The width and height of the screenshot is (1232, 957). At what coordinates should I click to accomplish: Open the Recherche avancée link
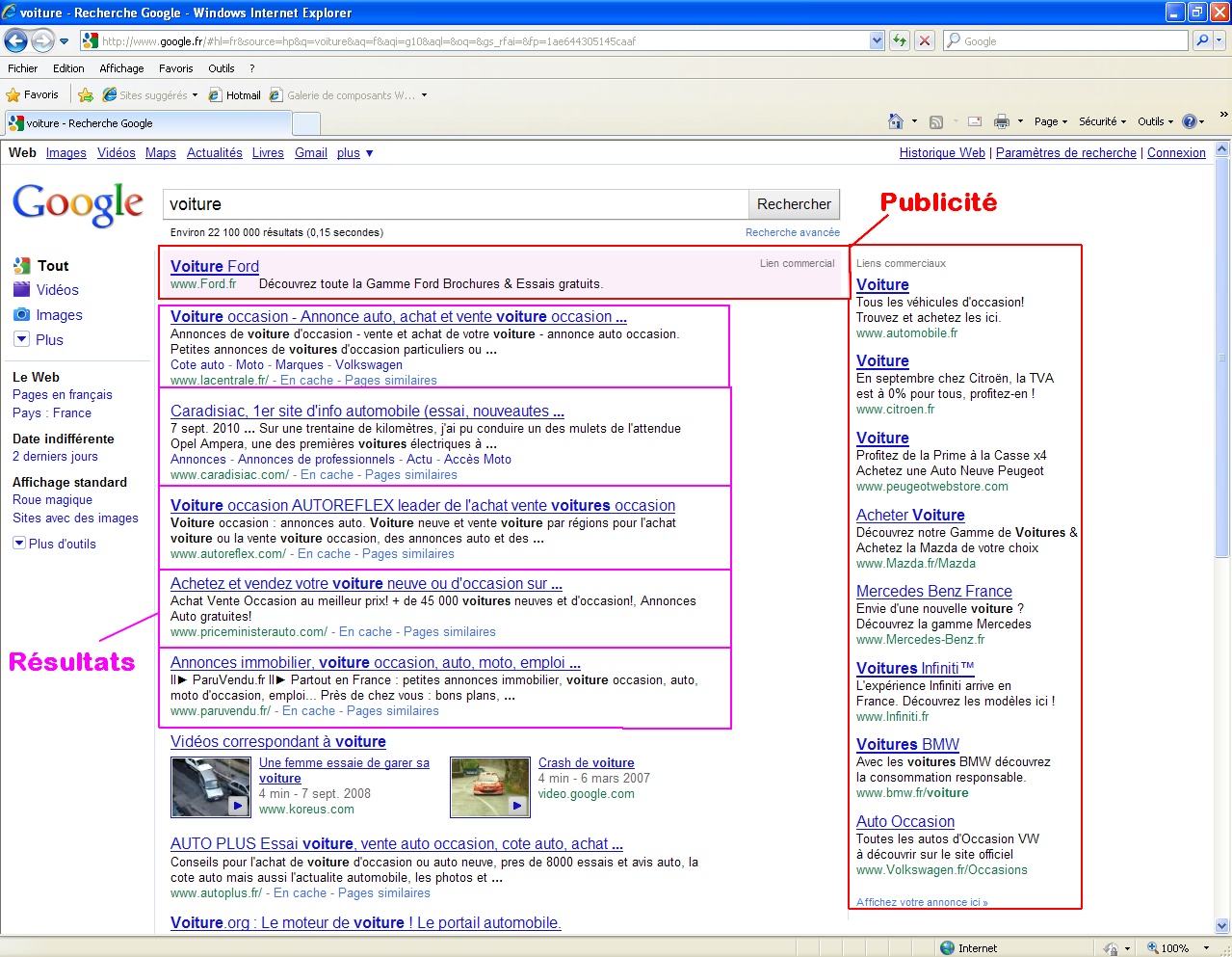(x=793, y=232)
